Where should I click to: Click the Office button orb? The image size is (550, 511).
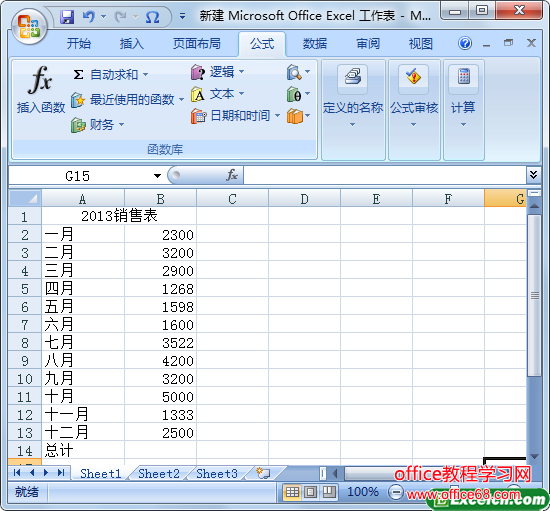tap(29, 27)
